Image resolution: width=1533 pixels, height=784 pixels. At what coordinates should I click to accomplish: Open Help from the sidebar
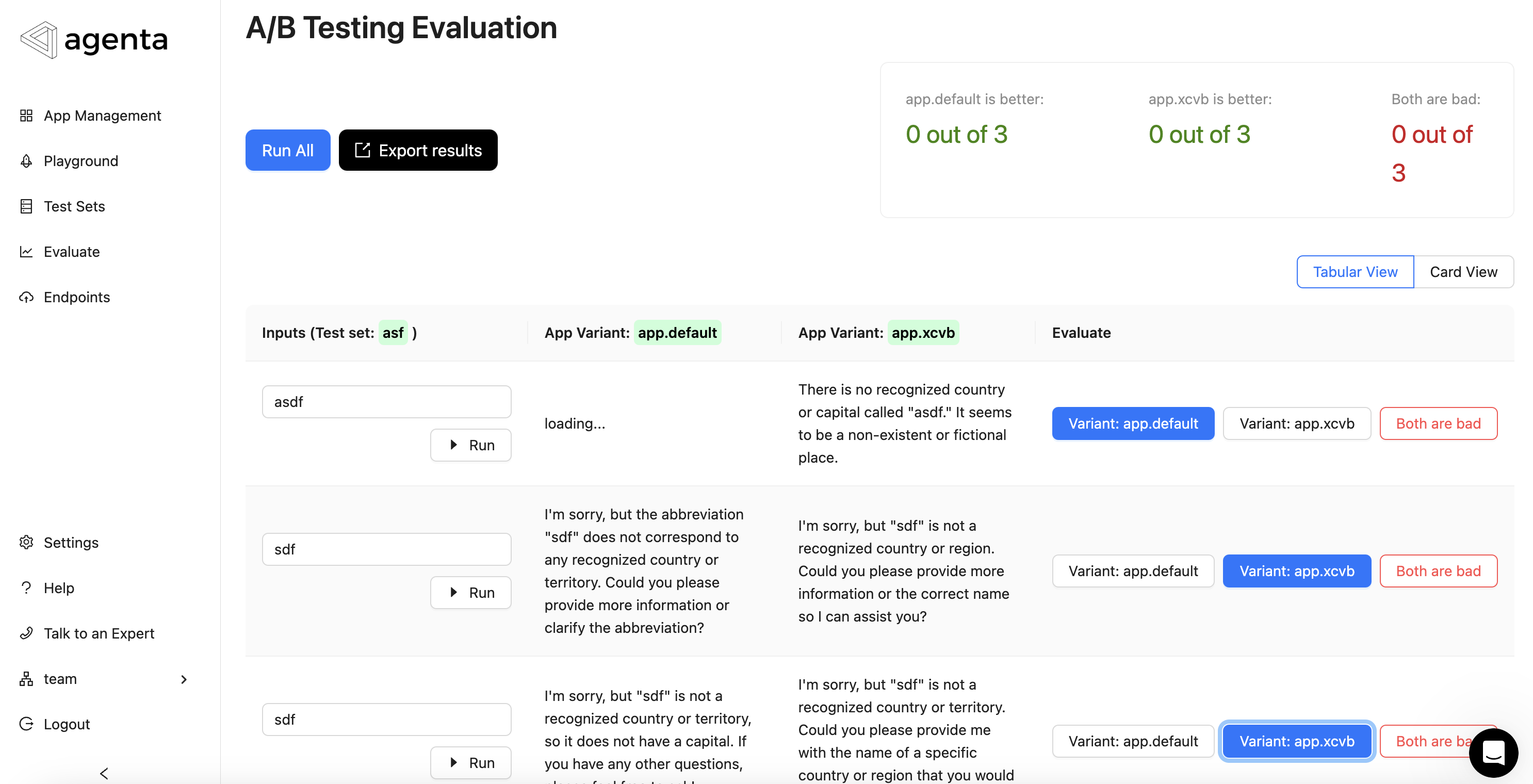(57, 587)
